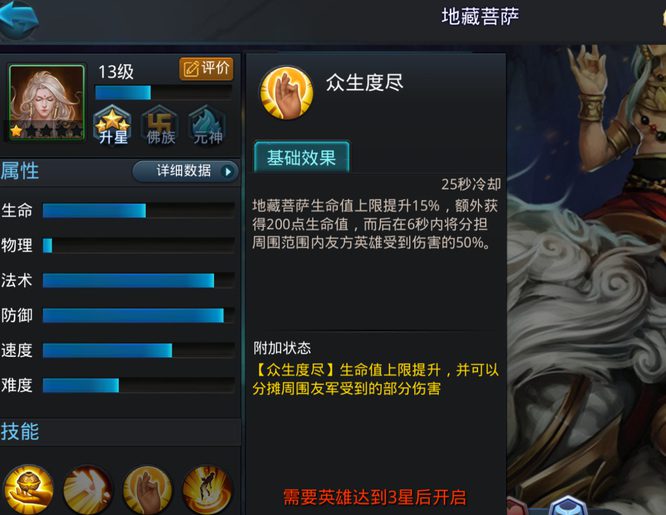Click the hero portrait thumbnail
666x515 pixels.
46,102
